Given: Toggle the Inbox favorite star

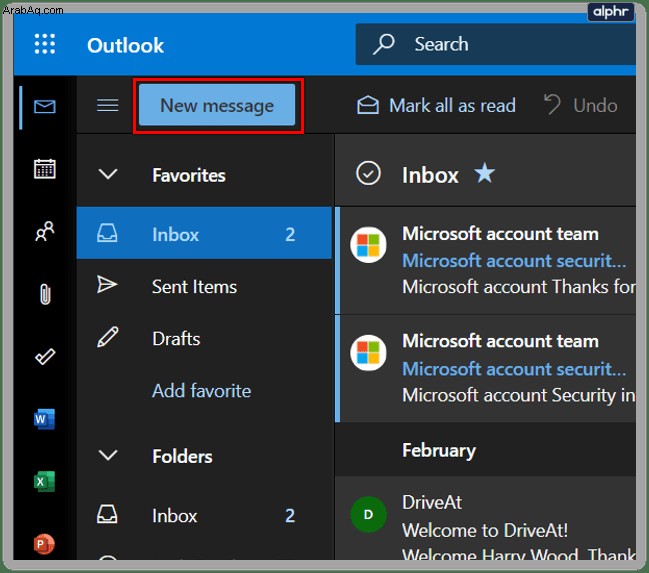Looking at the screenshot, I should pos(484,173).
